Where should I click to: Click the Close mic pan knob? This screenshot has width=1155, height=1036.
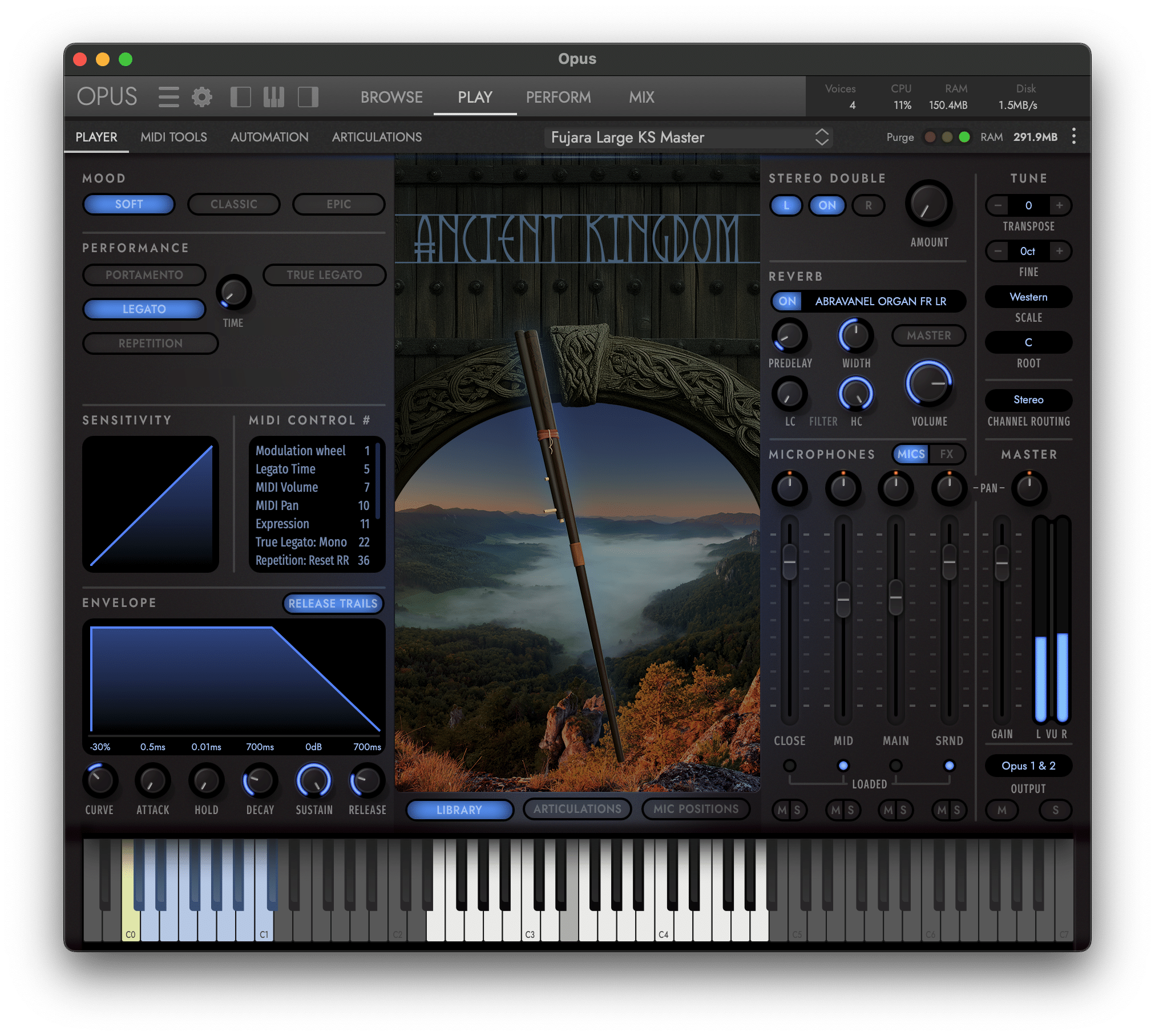(789, 488)
